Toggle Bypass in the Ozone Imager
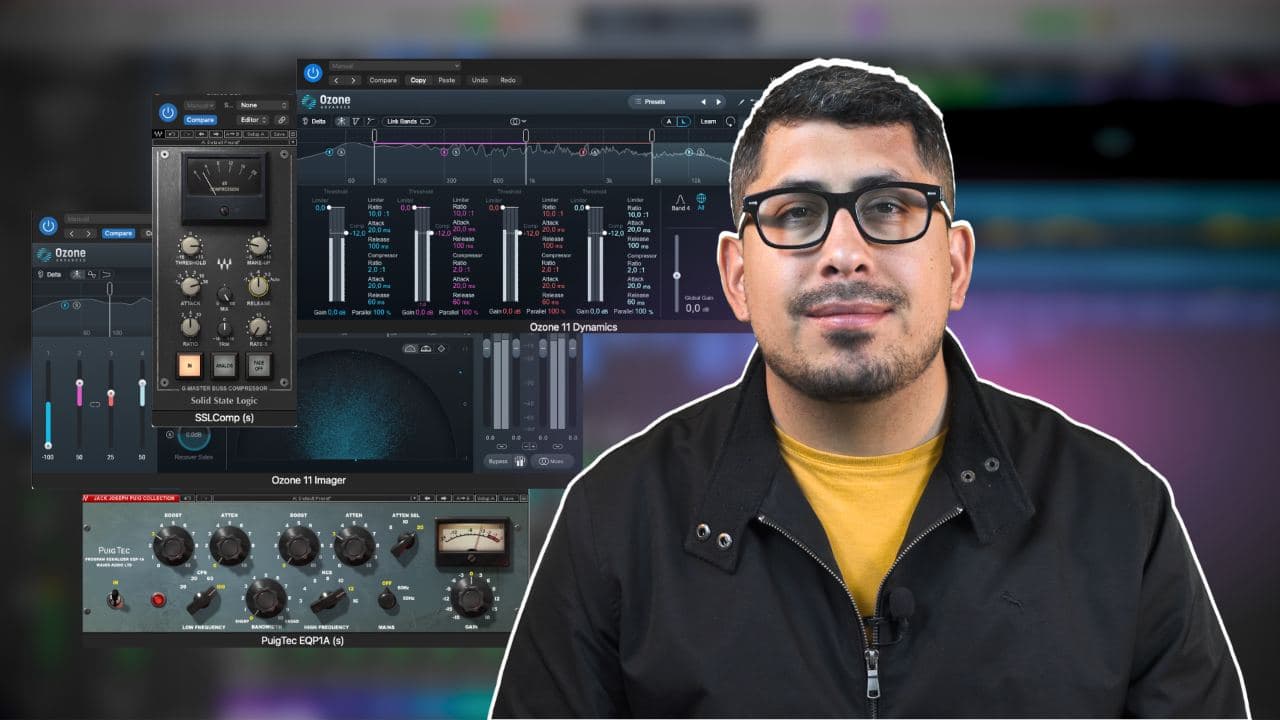This screenshot has height=720, width=1280. [x=497, y=461]
